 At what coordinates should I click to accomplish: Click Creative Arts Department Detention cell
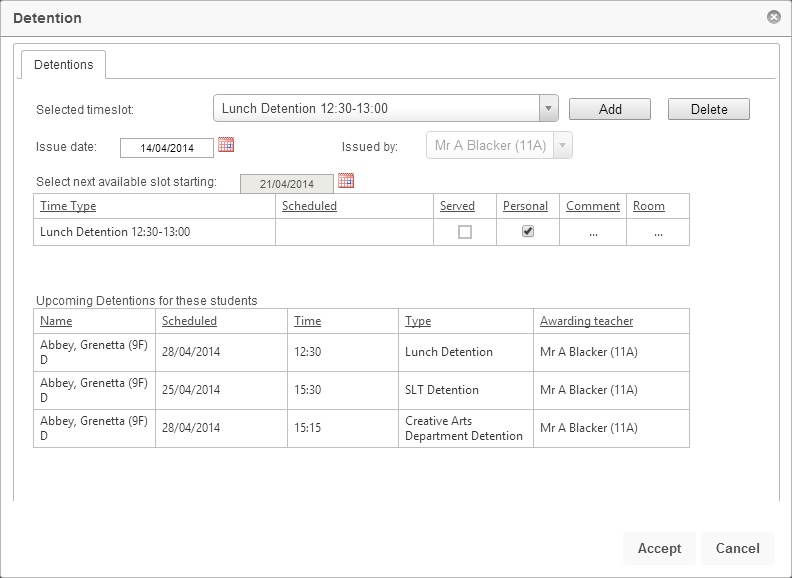(x=464, y=428)
